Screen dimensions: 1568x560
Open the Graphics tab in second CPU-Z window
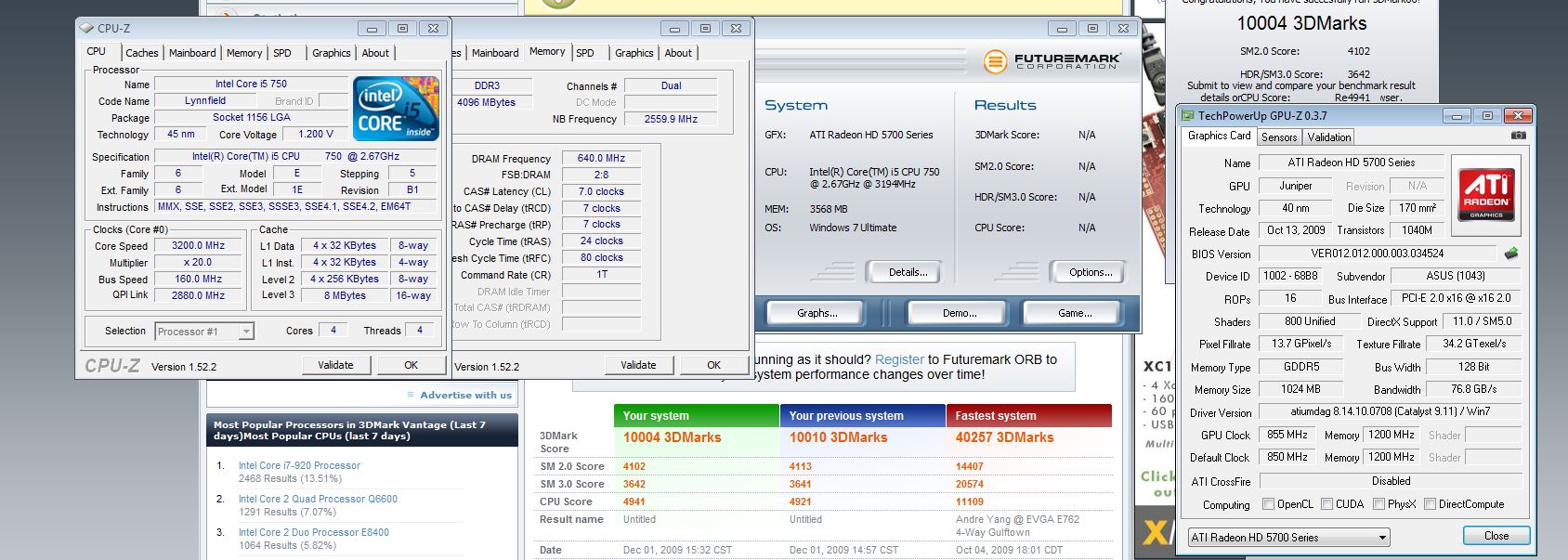634,53
